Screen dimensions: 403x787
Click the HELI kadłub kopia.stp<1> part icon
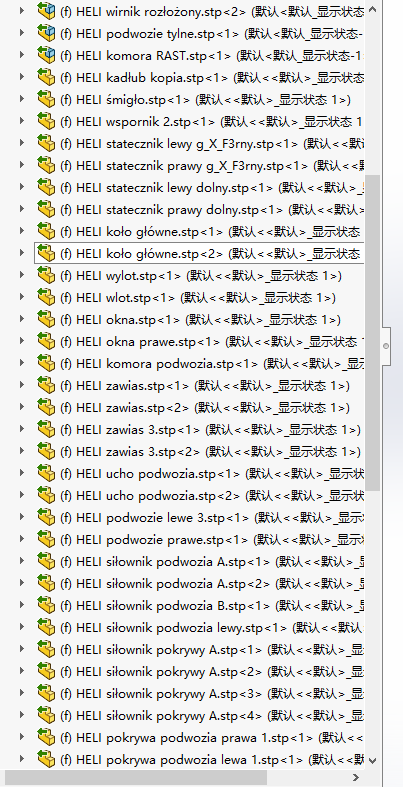click(46, 77)
